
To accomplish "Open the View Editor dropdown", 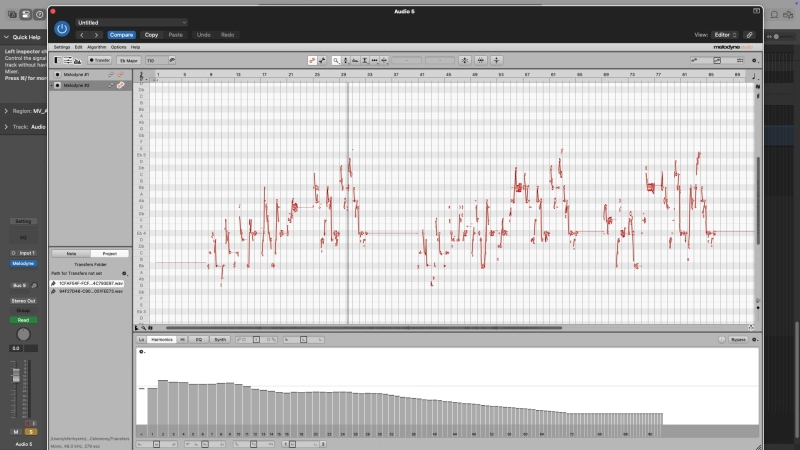I will point(725,34).
